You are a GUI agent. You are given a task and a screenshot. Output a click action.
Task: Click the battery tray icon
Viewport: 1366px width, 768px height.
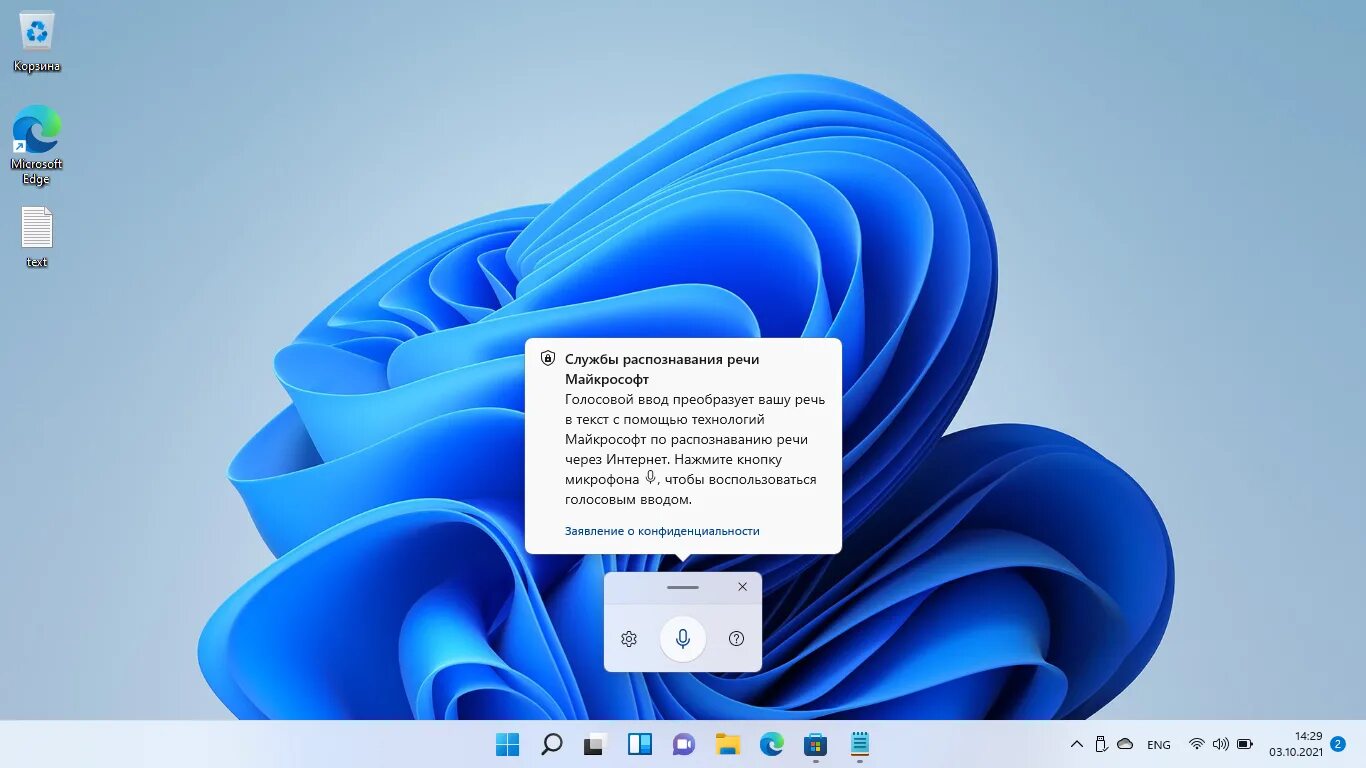click(x=1245, y=744)
